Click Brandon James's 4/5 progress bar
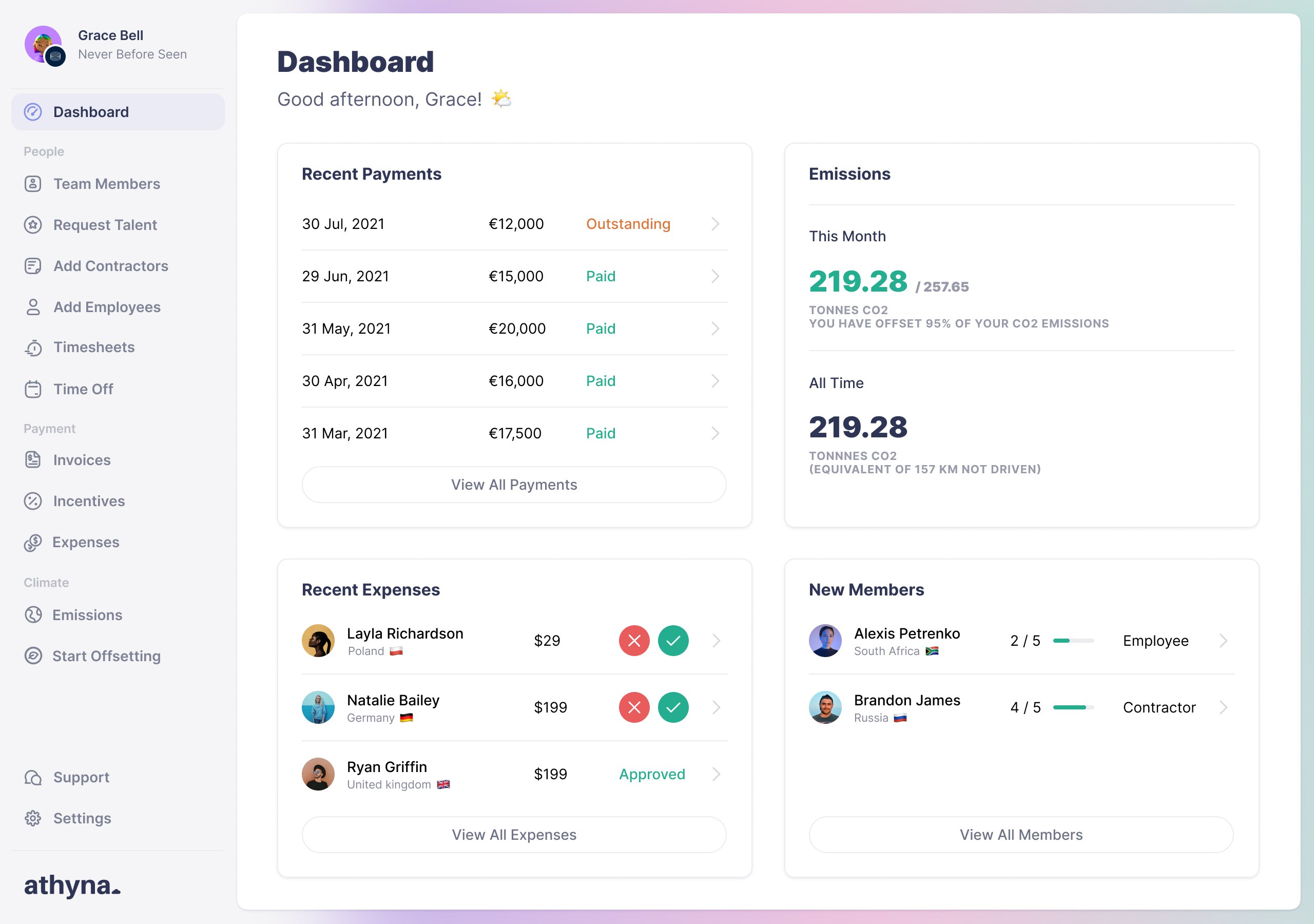1314x924 pixels. 1073,707
